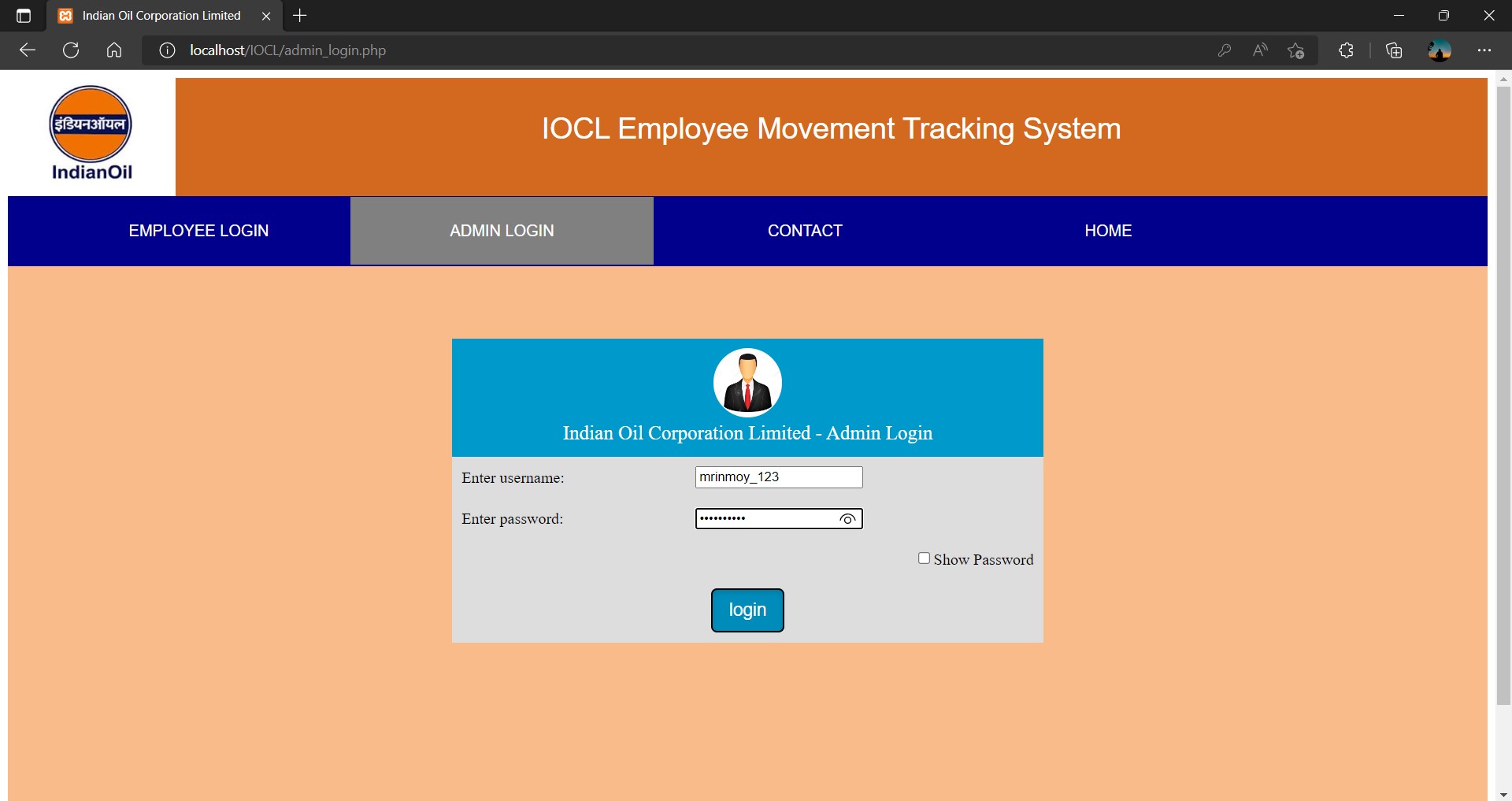Add this page to favorites

pyautogui.click(x=1295, y=50)
